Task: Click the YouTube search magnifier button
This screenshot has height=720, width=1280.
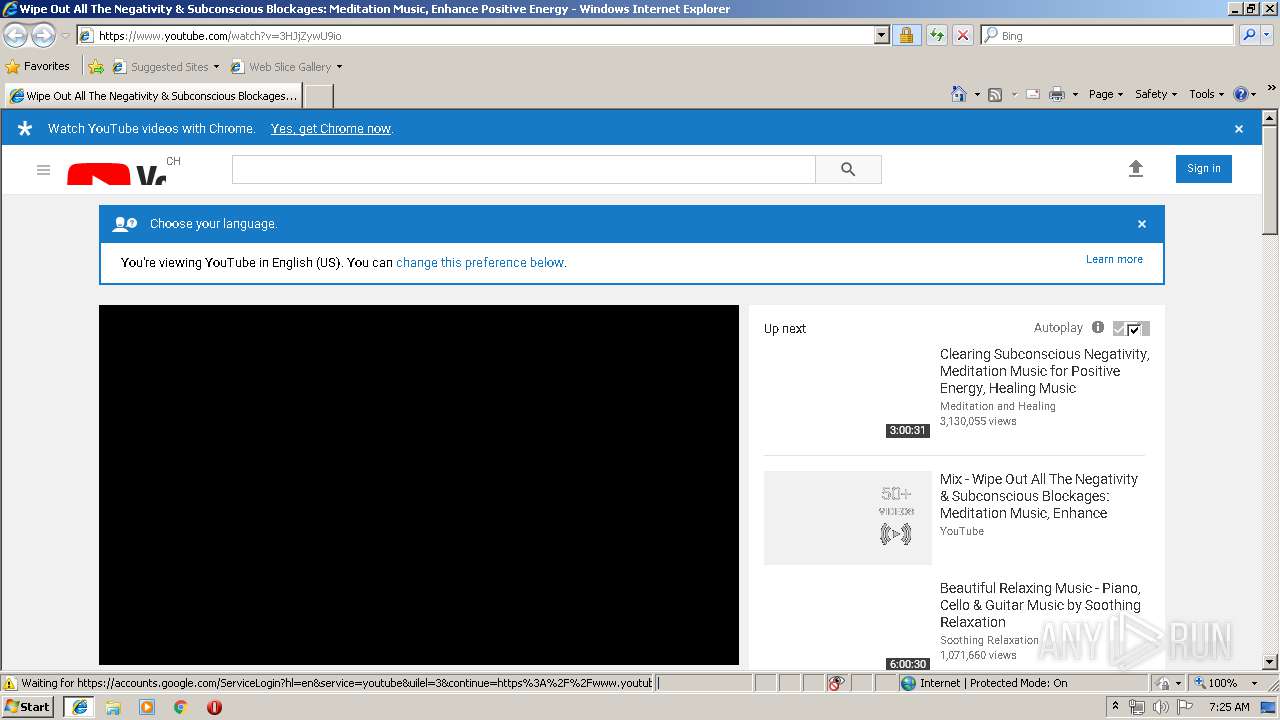Action: [848, 170]
